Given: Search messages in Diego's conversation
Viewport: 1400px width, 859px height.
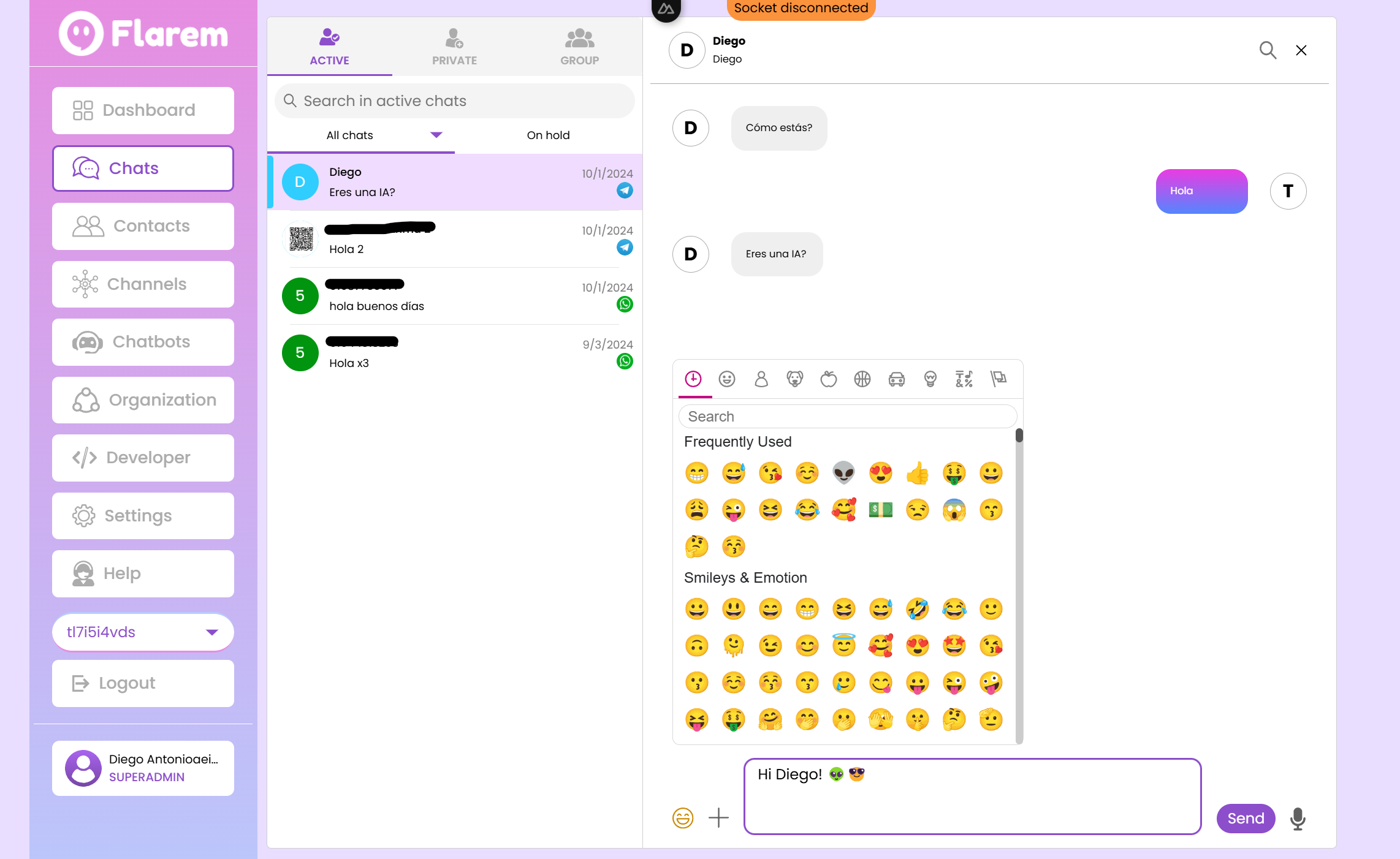Looking at the screenshot, I should pyautogui.click(x=1268, y=50).
